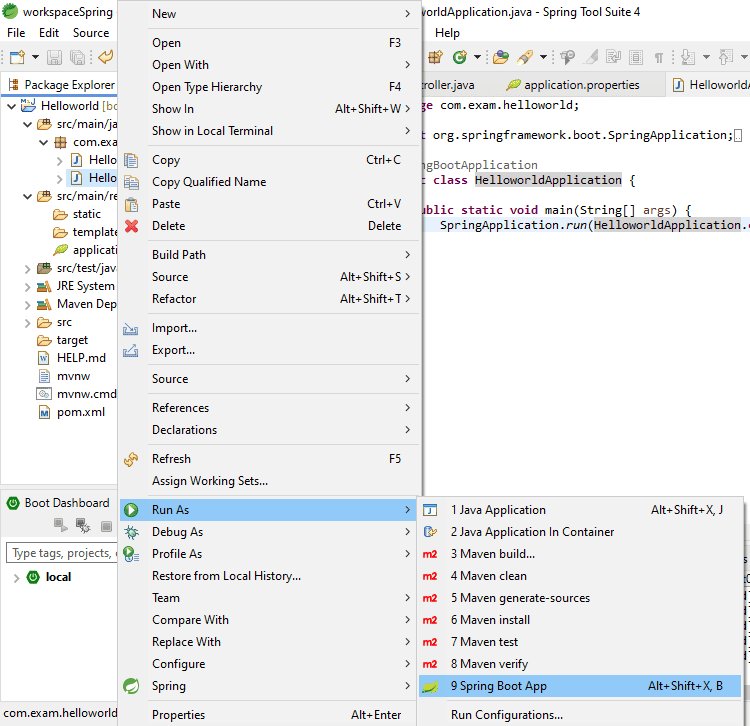Run as 1 Java Application

coord(580,510)
